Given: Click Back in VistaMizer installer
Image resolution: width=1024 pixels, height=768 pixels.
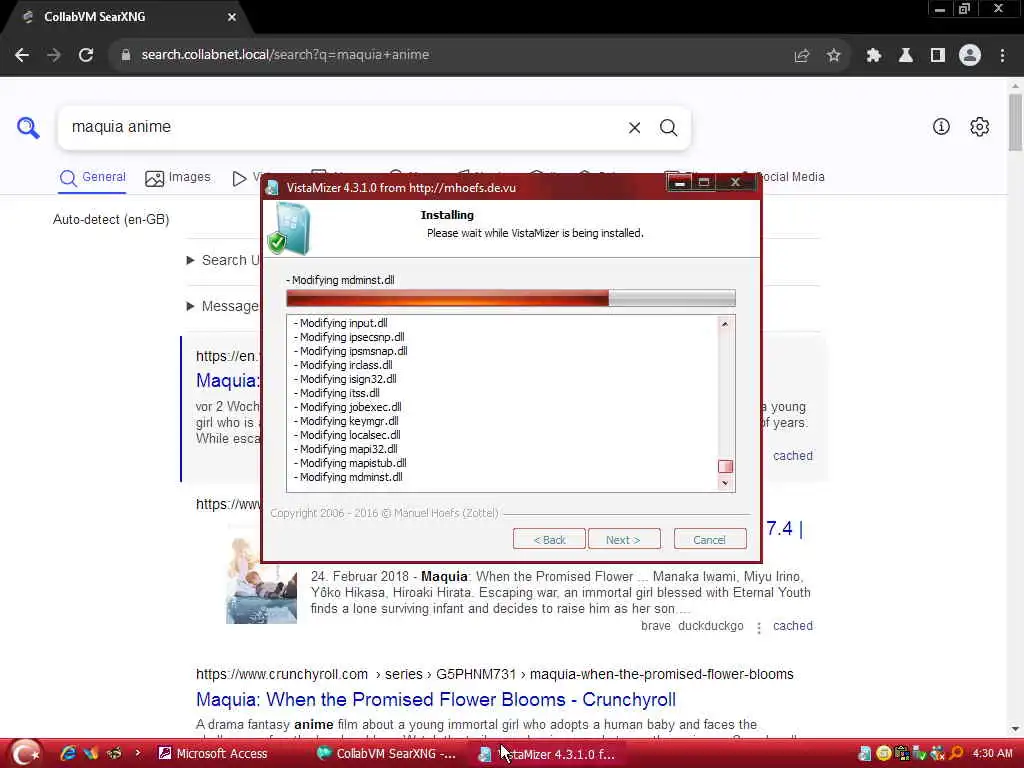Looking at the screenshot, I should point(549,539).
